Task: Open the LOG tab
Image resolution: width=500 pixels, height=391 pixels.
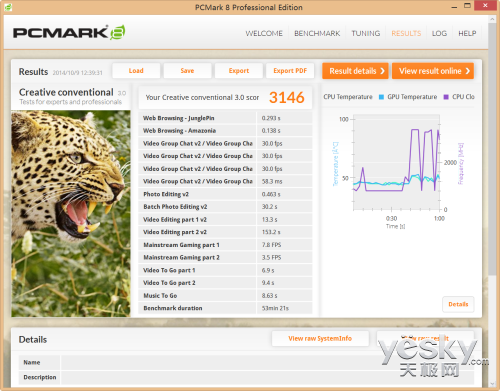Action: [439, 33]
